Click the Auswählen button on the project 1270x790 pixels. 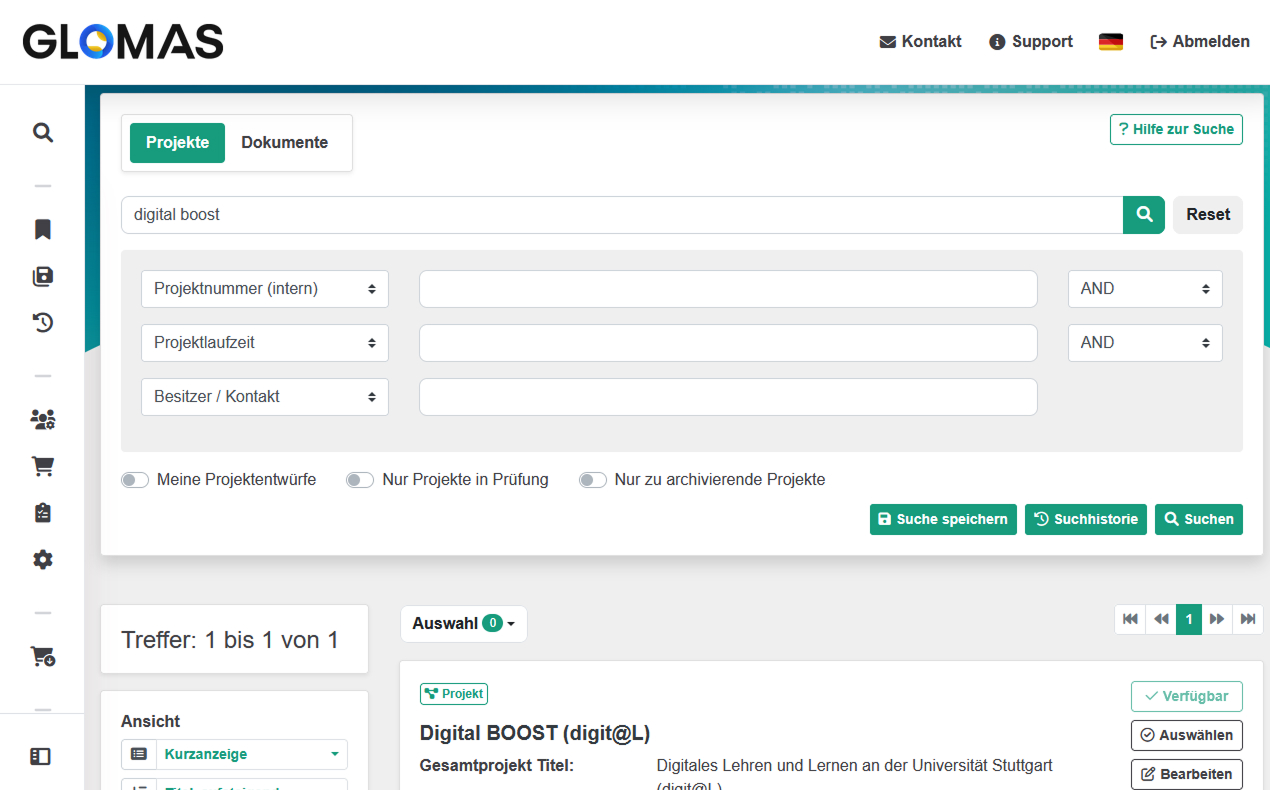point(1187,735)
